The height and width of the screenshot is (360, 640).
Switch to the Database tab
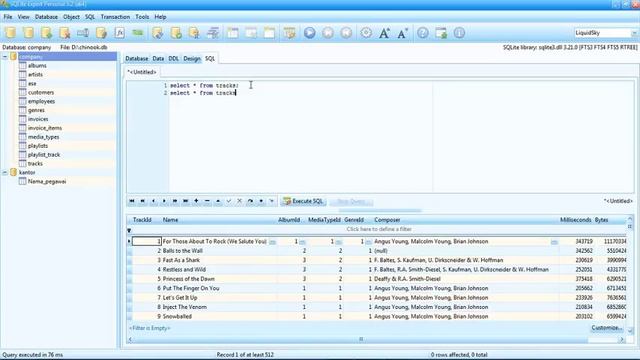click(137, 59)
